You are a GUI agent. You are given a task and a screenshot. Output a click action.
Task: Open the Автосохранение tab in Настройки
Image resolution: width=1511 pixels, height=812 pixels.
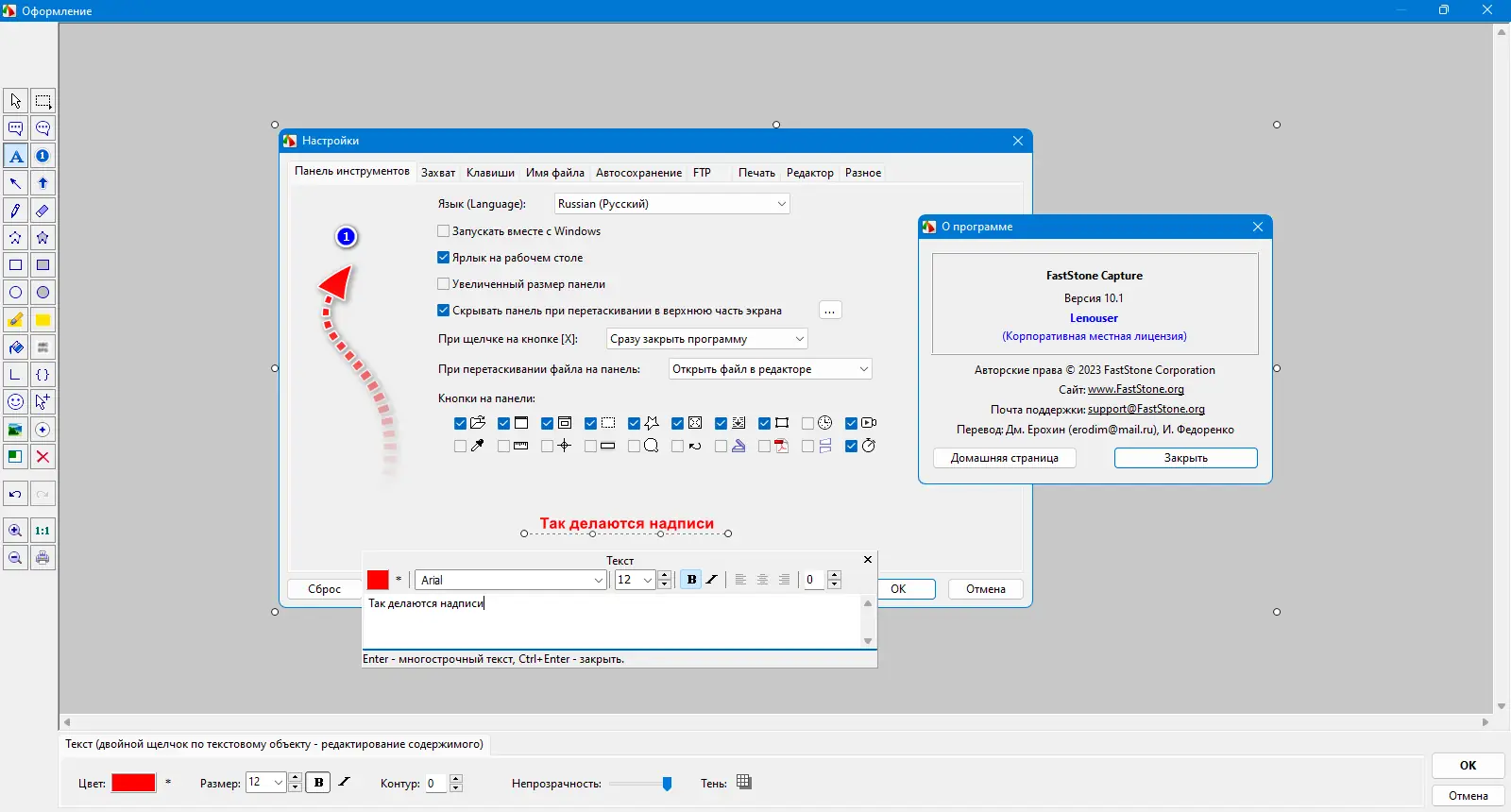tap(638, 173)
